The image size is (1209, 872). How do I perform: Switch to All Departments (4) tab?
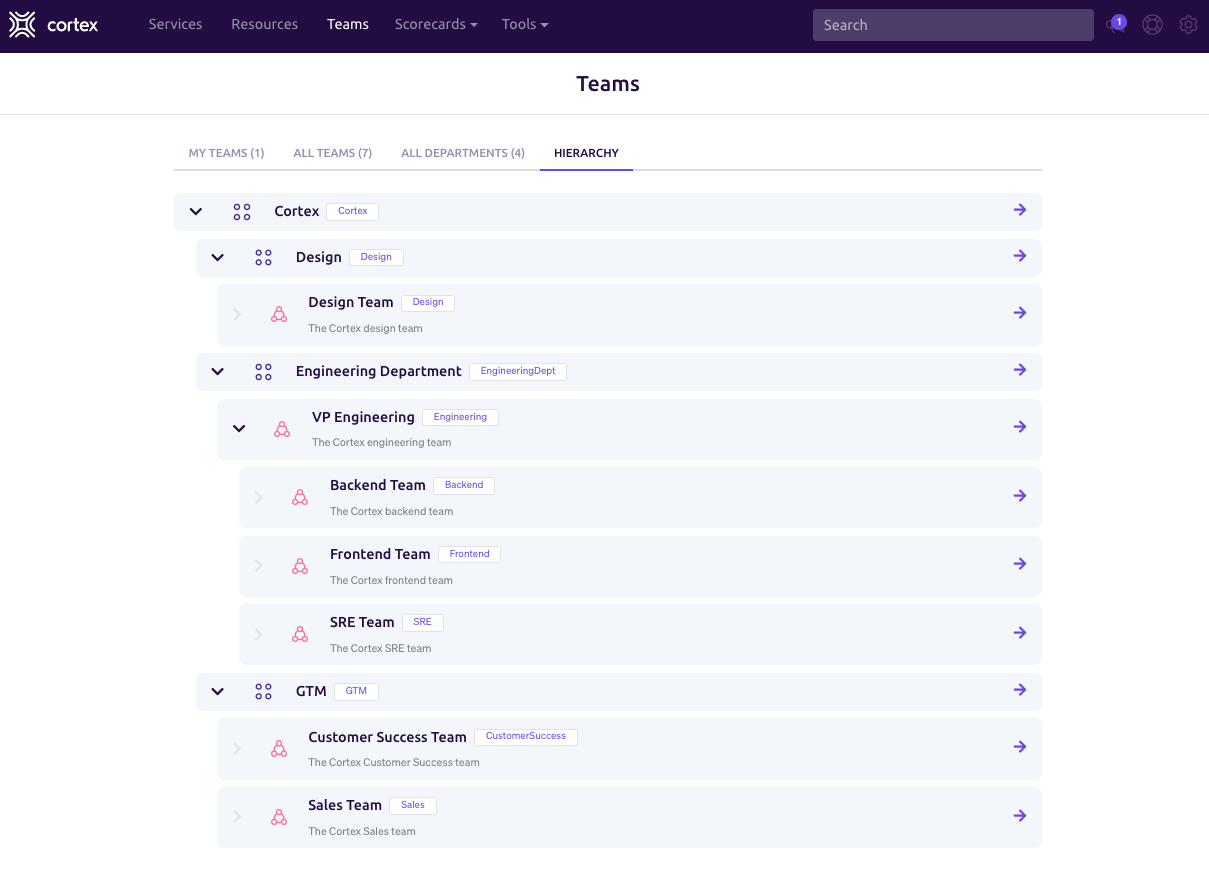(463, 153)
